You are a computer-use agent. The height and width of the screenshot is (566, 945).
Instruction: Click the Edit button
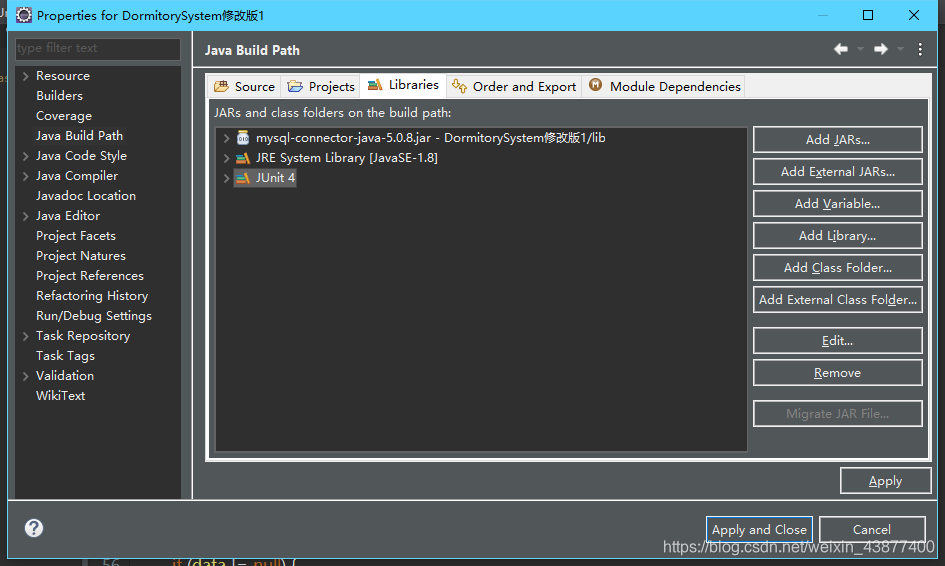[x=837, y=341]
